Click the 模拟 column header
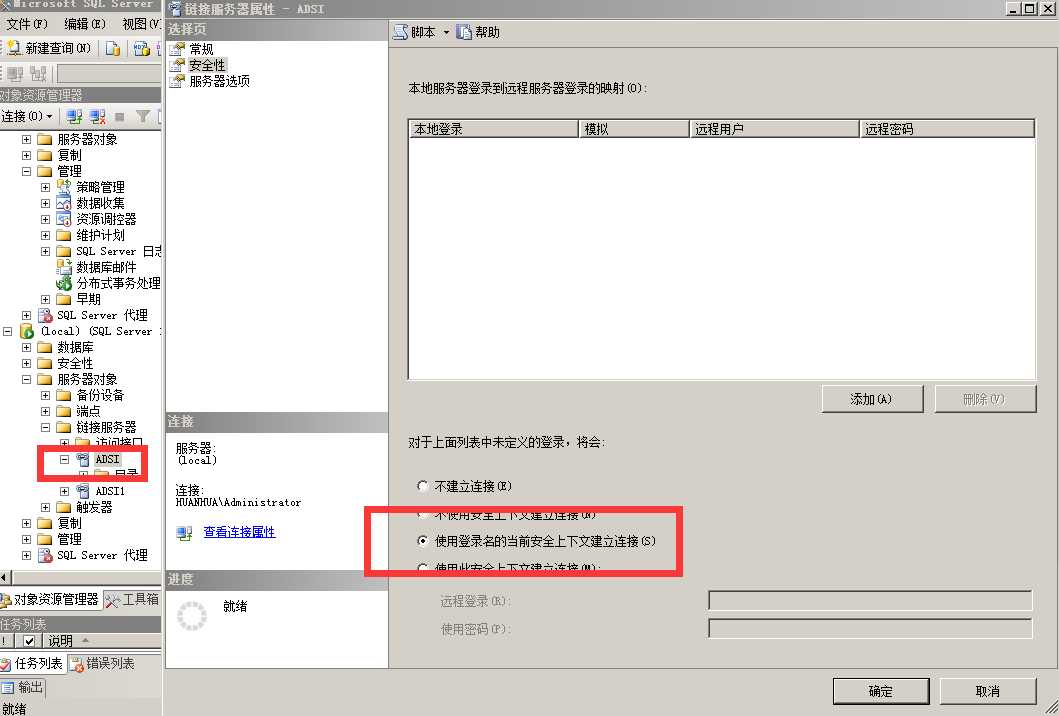1059x716 pixels. click(634, 129)
